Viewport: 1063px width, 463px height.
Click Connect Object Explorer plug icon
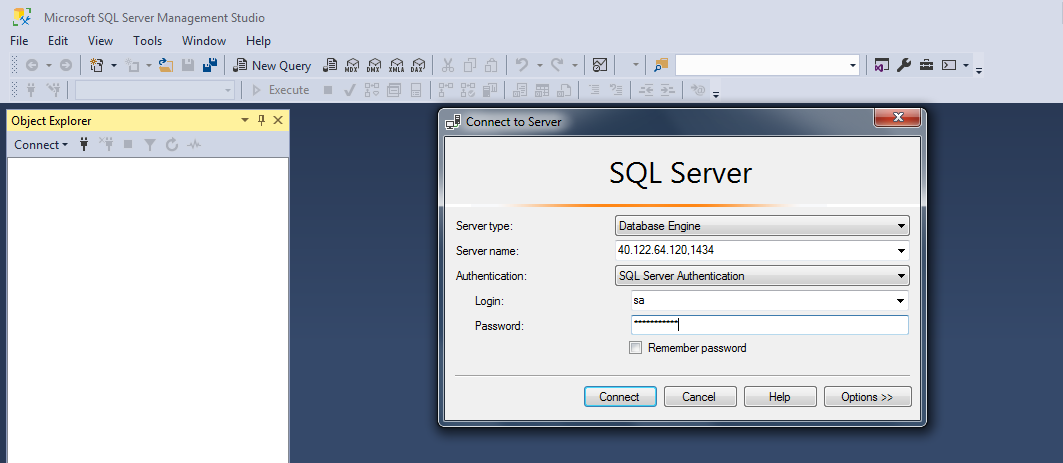coord(84,144)
